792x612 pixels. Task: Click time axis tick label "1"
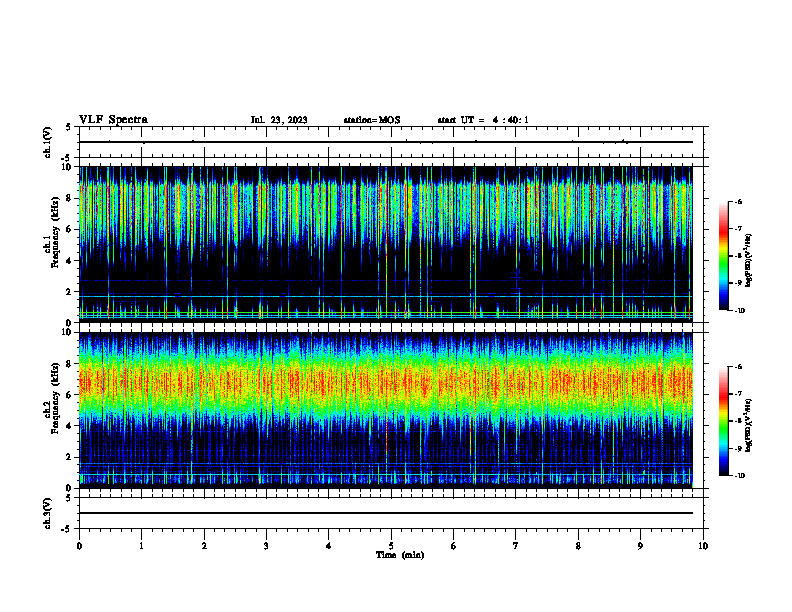pos(141,546)
